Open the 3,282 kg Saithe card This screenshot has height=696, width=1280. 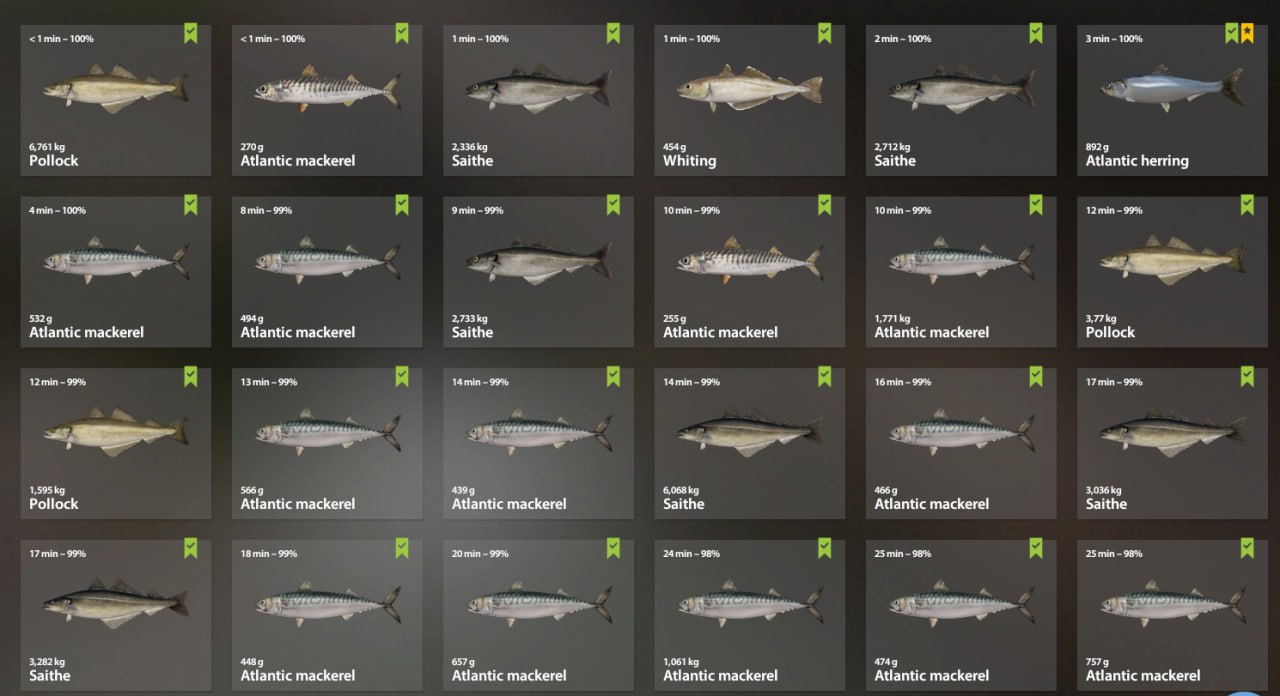(116, 615)
